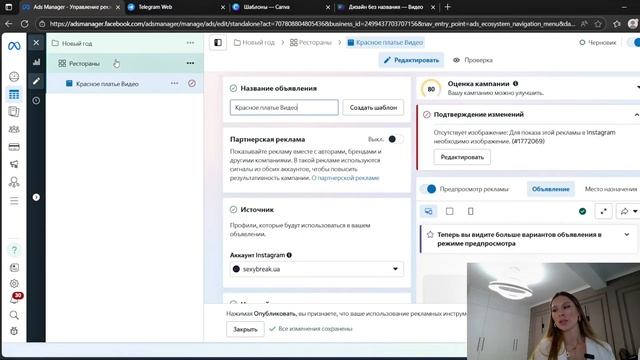Click the error status icon beside Красное платье Видео

[192, 83]
